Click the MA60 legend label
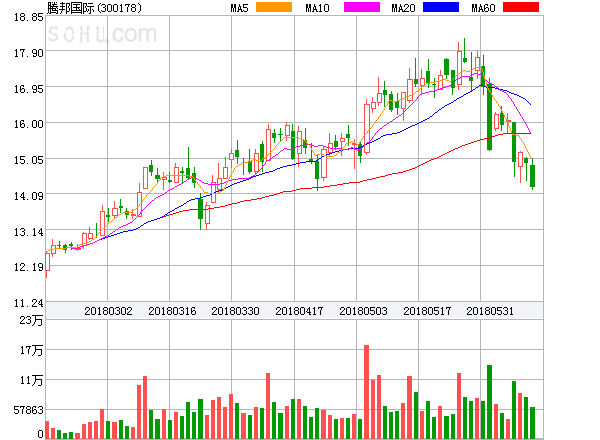 483,8
